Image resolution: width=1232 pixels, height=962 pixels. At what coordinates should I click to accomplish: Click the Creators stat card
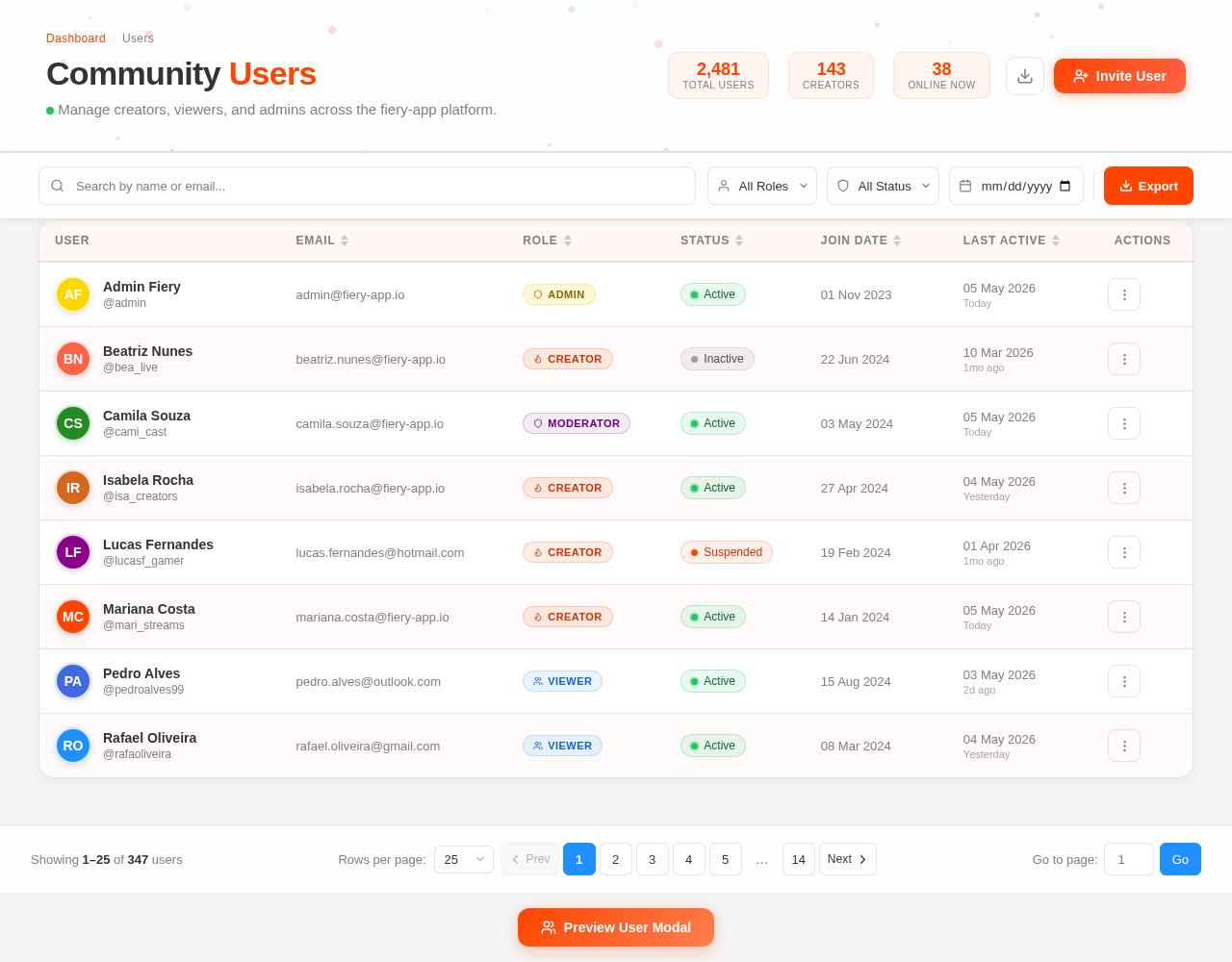(831, 76)
